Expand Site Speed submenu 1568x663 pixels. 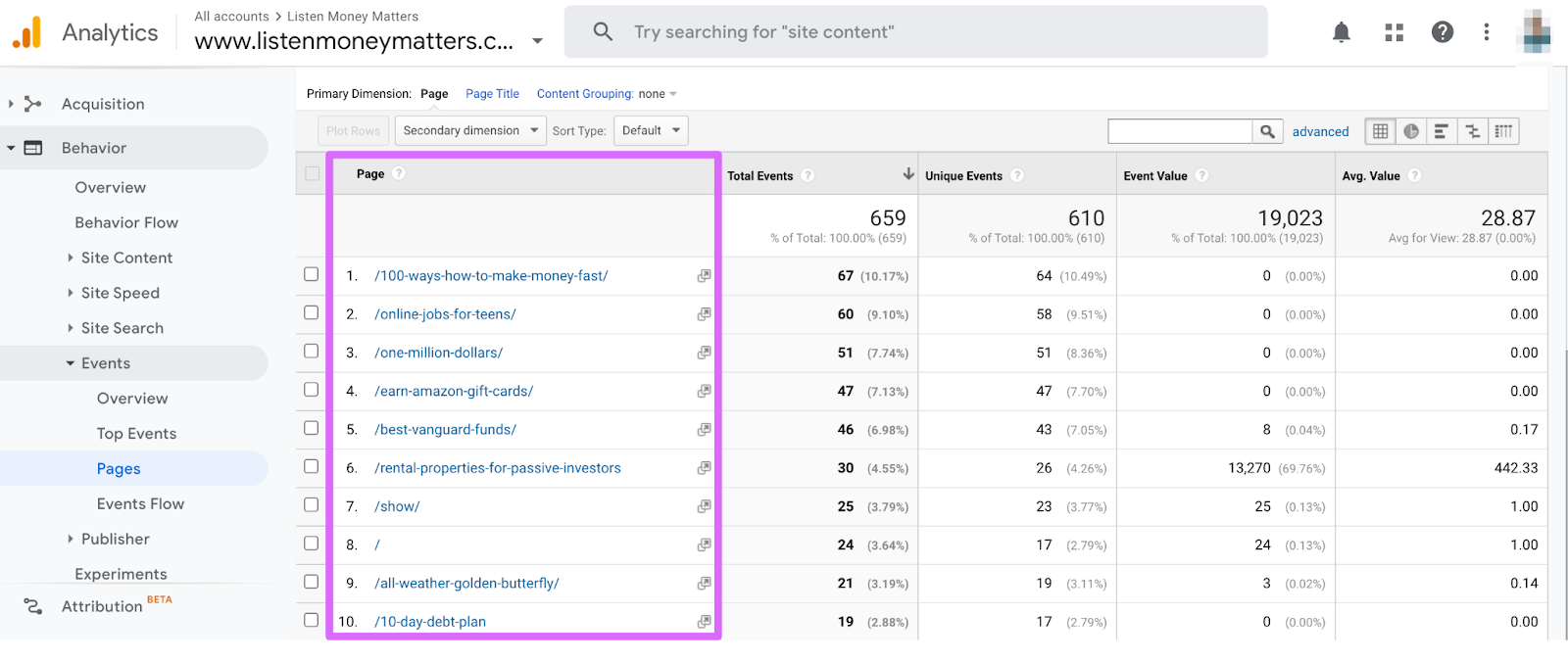pos(70,293)
